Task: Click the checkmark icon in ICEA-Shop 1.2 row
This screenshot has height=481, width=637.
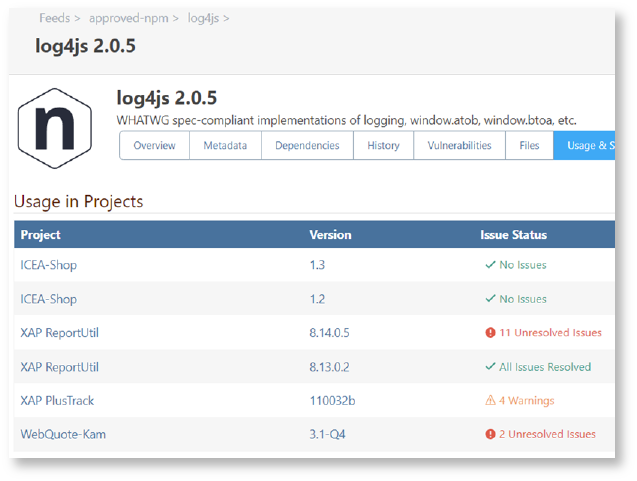Action: (490, 299)
